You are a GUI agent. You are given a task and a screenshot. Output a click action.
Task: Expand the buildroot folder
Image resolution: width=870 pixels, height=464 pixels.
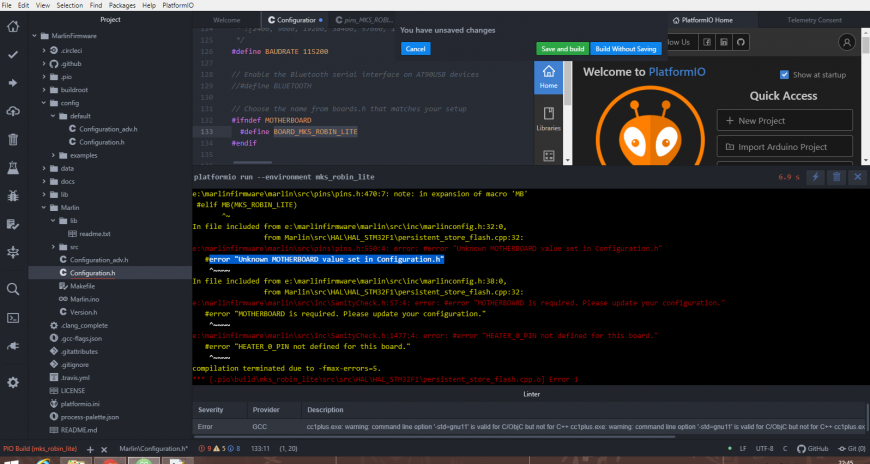coord(44,89)
